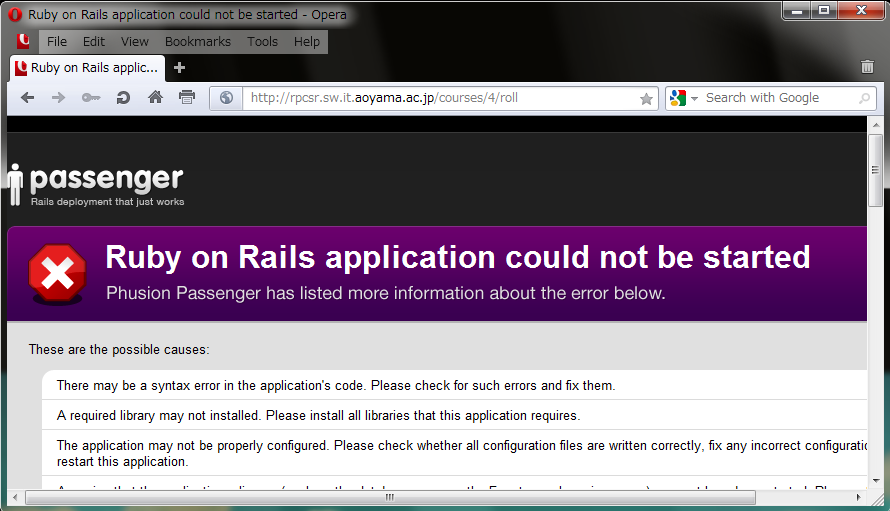
Task: Click the site info globe badge
Action: pyautogui.click(x=226, y=98)
